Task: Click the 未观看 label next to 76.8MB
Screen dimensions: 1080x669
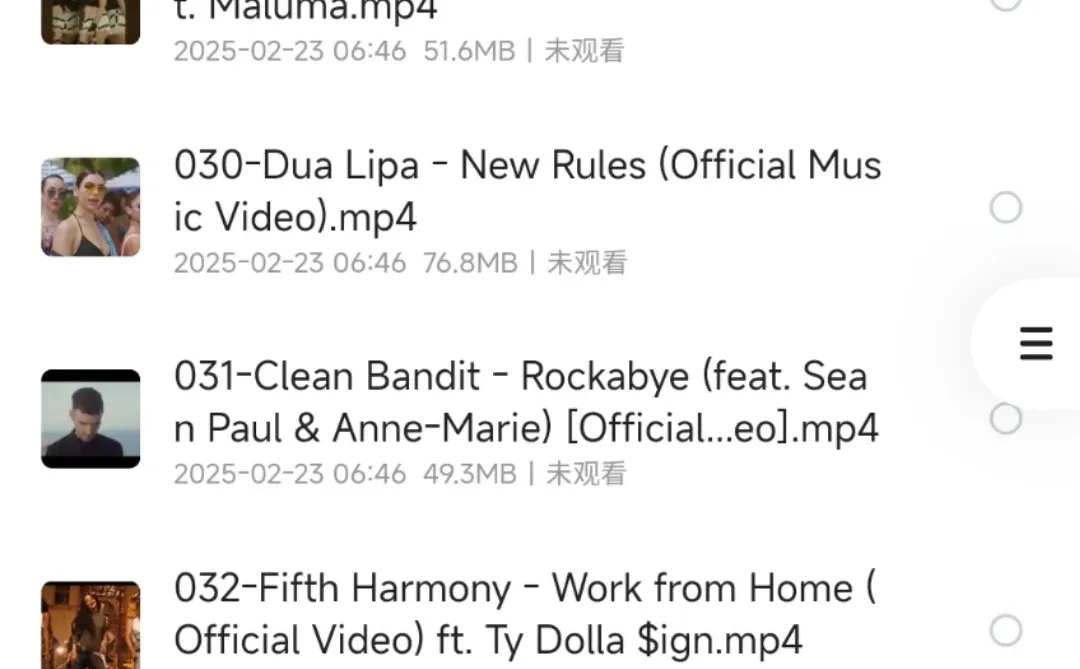Action: [x=587, y=263]
